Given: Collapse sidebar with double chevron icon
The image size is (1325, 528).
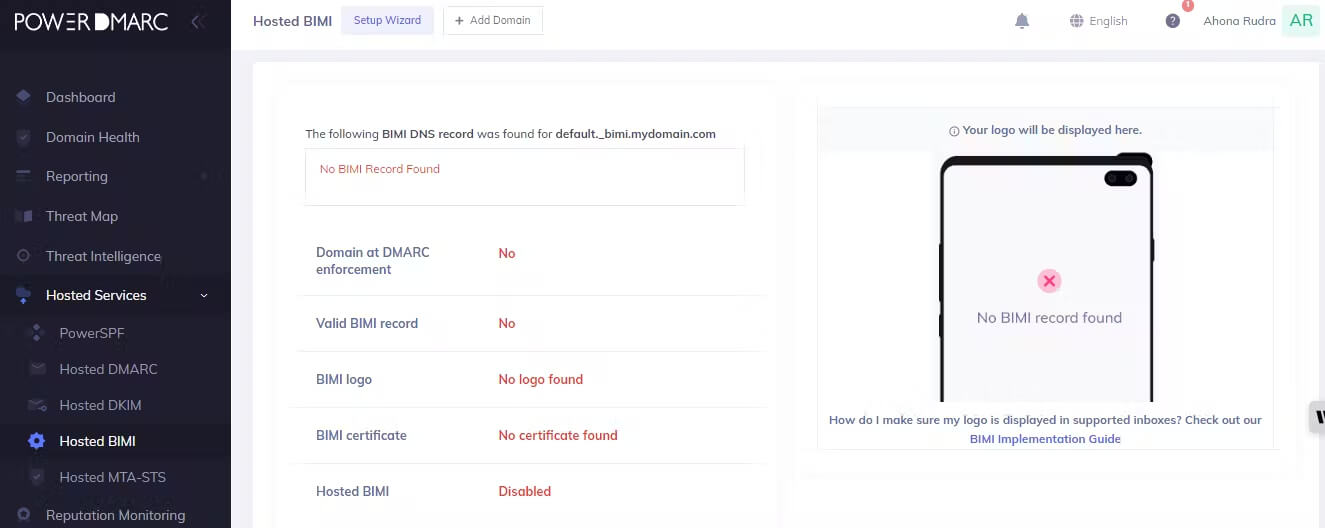Looking at the screenshot, I should pos(198,21).
